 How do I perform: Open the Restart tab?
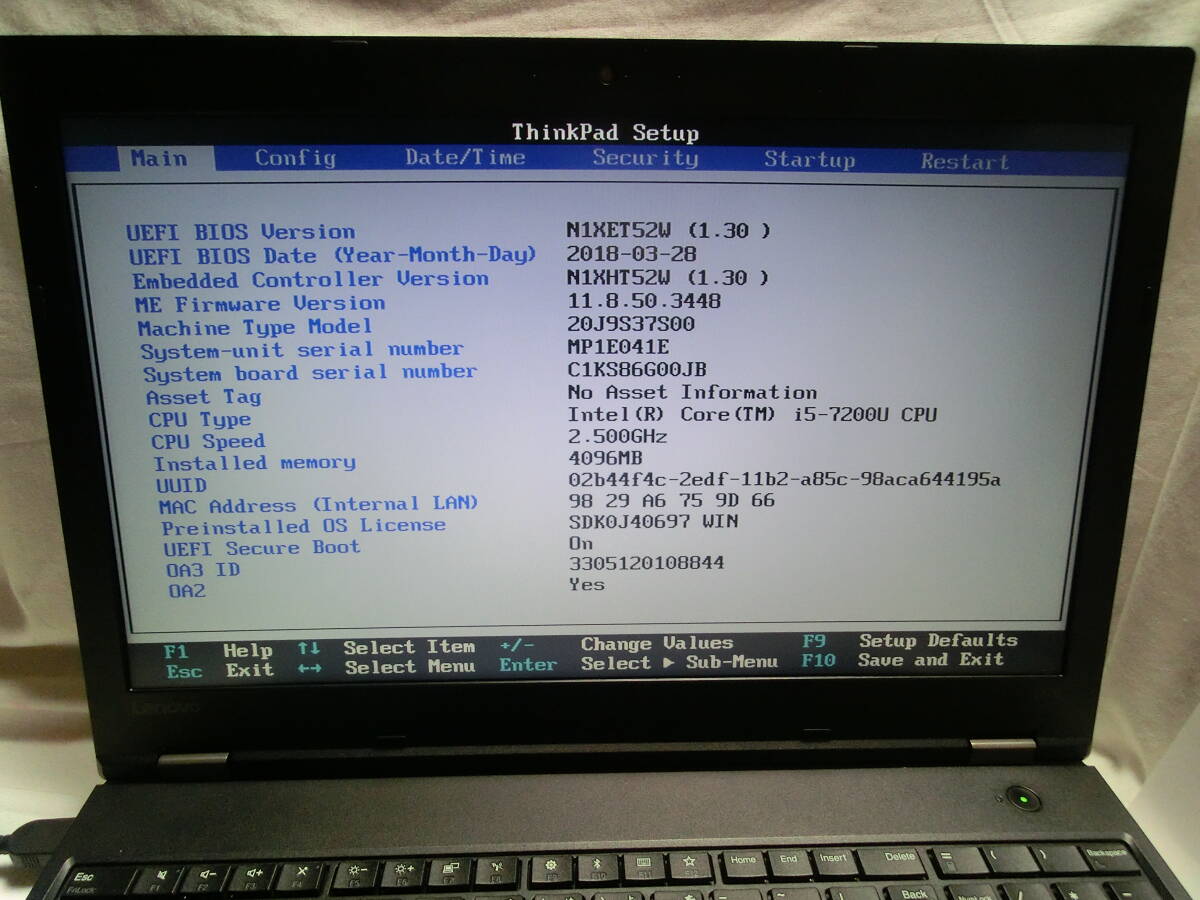coord(965,161)
